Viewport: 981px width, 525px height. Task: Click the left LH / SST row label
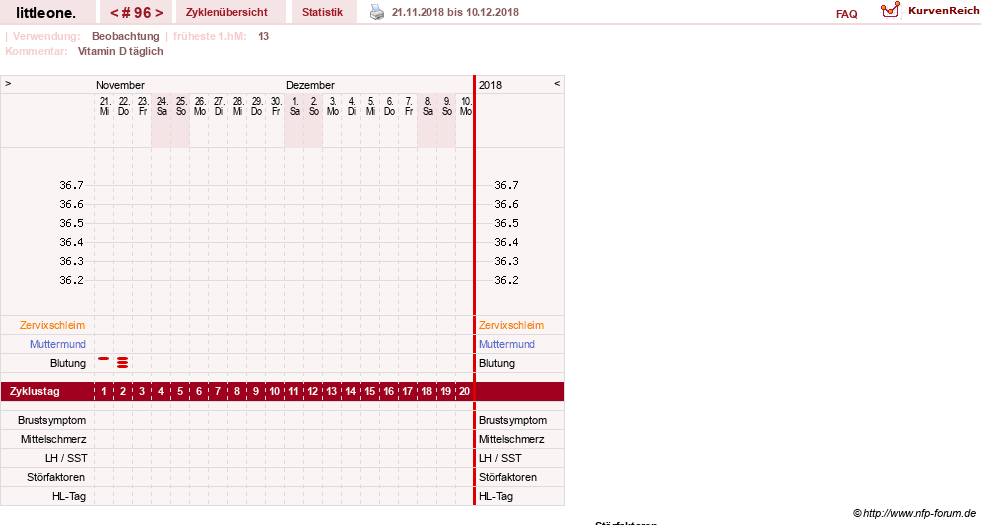[x=66, y=459]
